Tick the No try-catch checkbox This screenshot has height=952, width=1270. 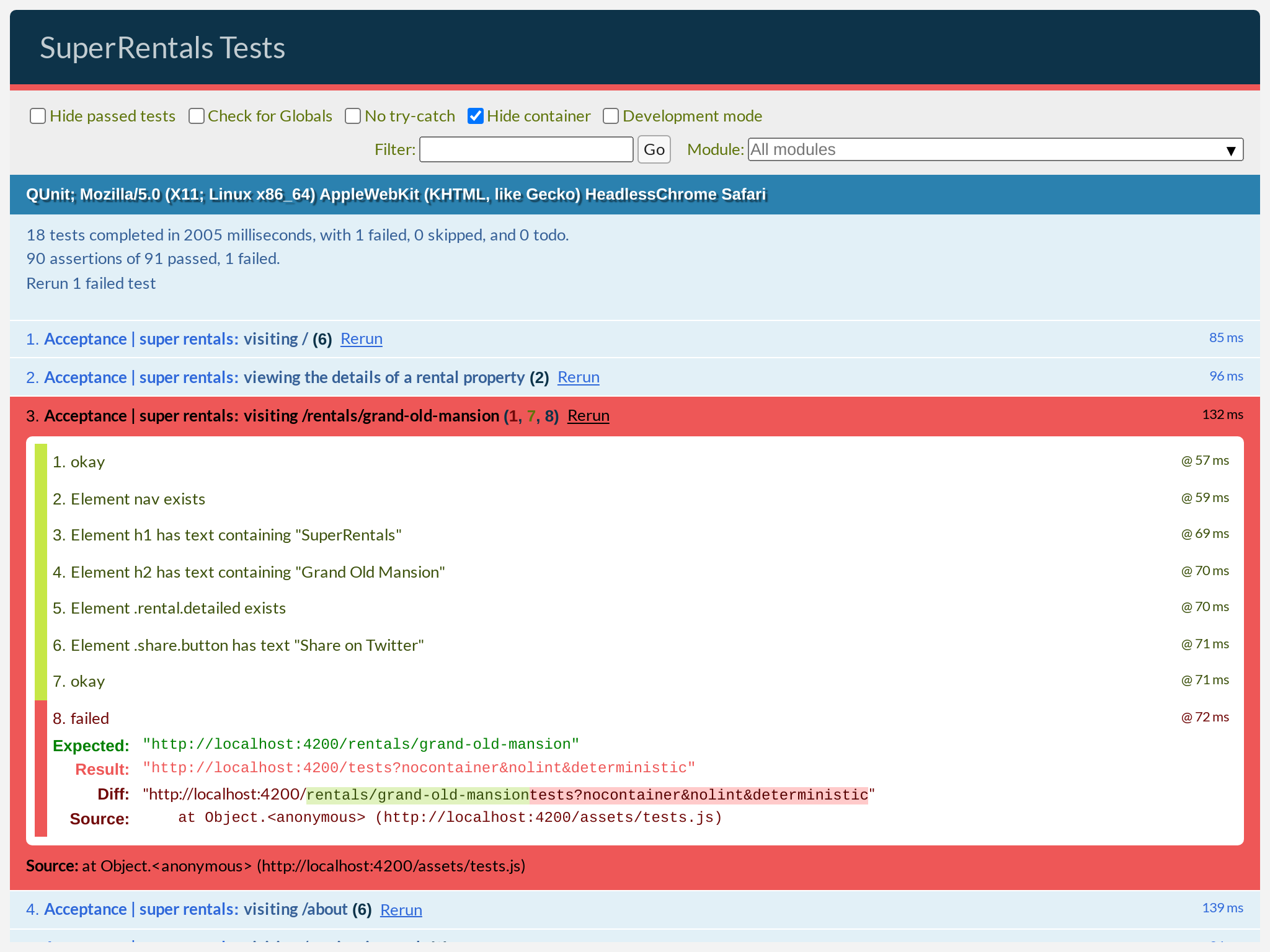pyautogui.click(x=353, y=116)
